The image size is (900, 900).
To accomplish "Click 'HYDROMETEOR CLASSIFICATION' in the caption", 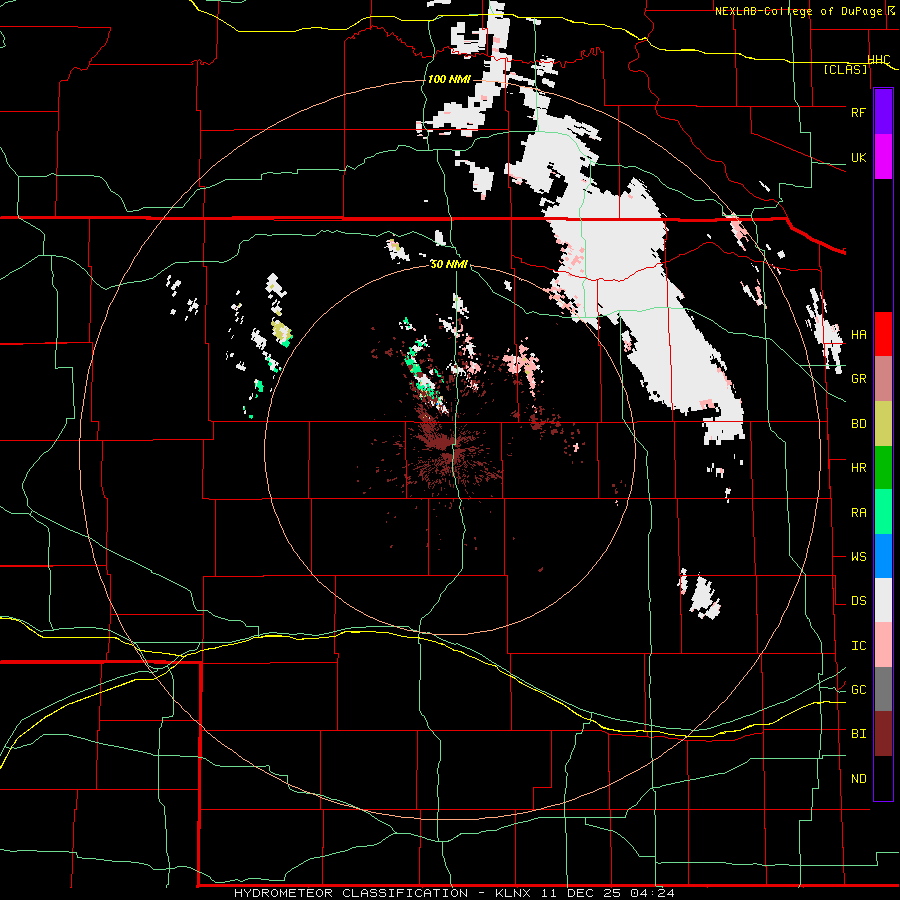I will (351, 893).
